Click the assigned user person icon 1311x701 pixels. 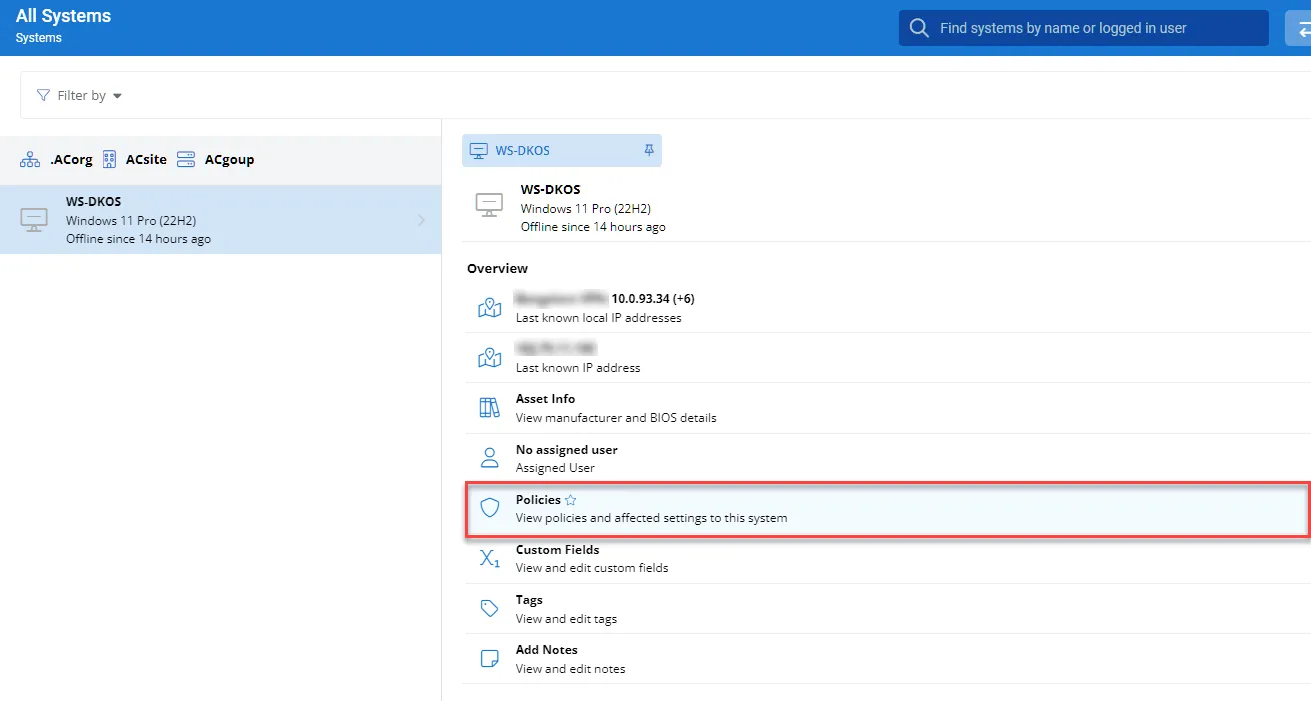(489, 458)
